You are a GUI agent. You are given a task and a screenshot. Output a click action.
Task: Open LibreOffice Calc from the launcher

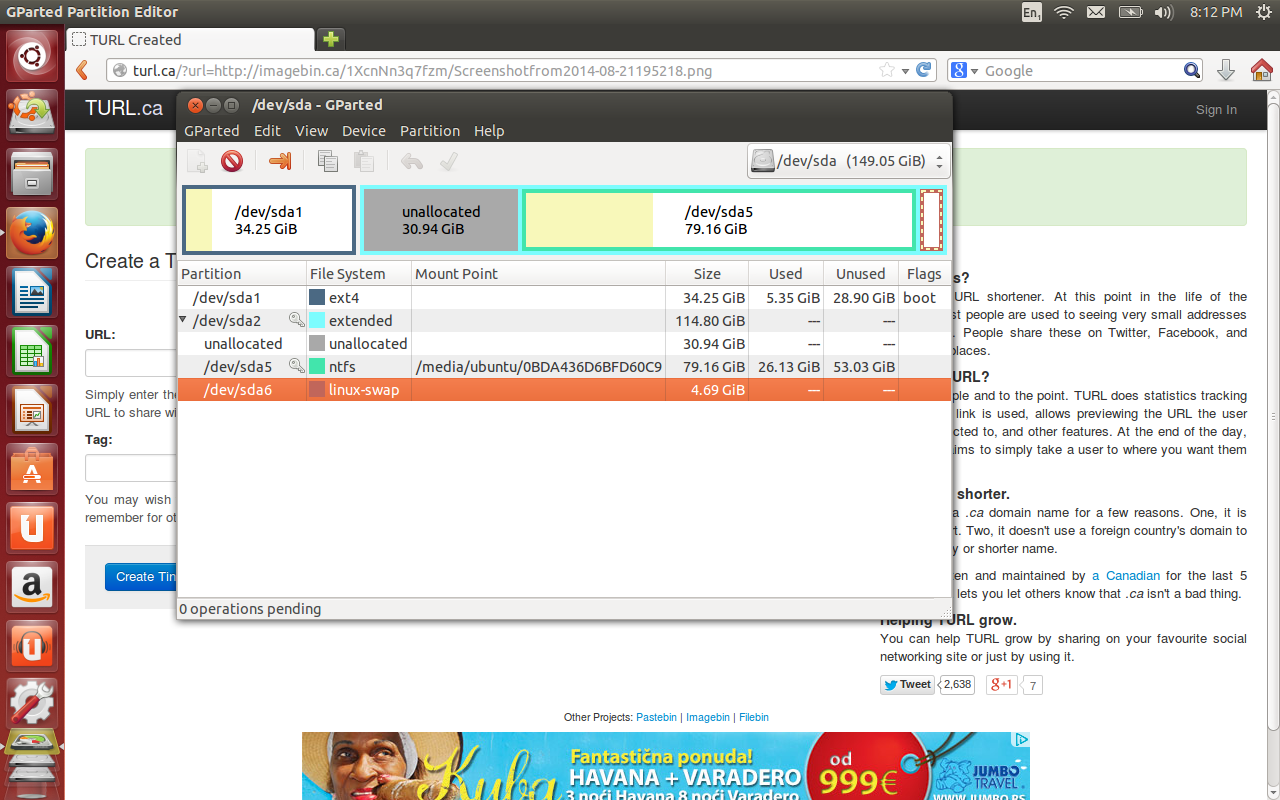tap(32, 350)
